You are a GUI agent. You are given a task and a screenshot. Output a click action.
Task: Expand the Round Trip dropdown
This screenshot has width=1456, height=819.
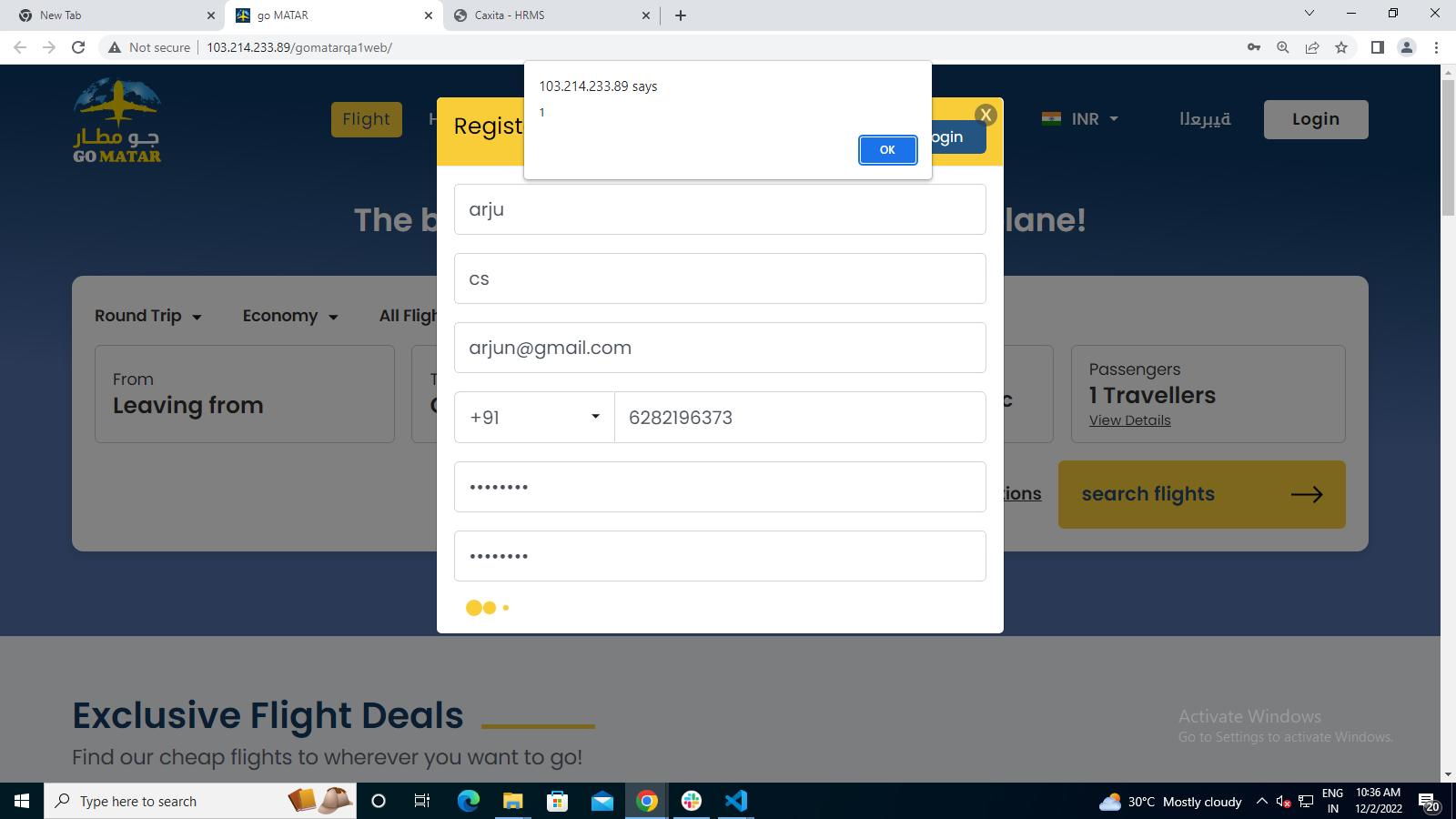tap(148, 316)
